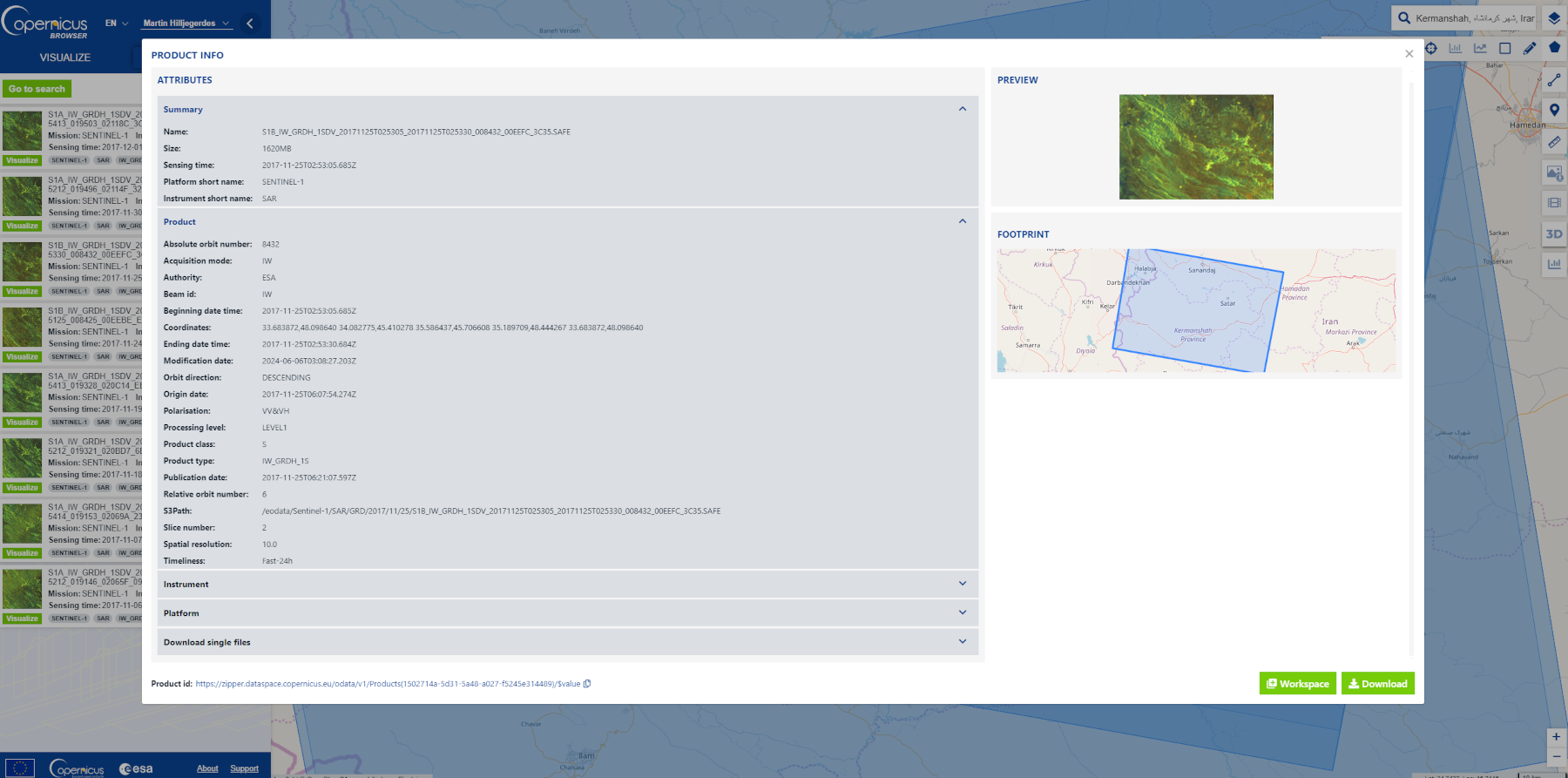Click the 3D view icon
1568x778 pixels.
[x=1554, y=233]
